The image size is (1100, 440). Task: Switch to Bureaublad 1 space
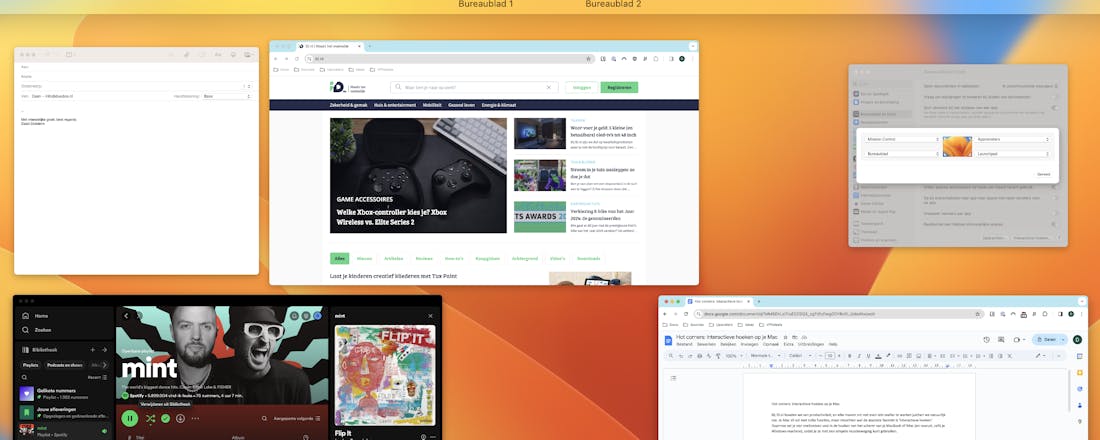coord(485,4)
